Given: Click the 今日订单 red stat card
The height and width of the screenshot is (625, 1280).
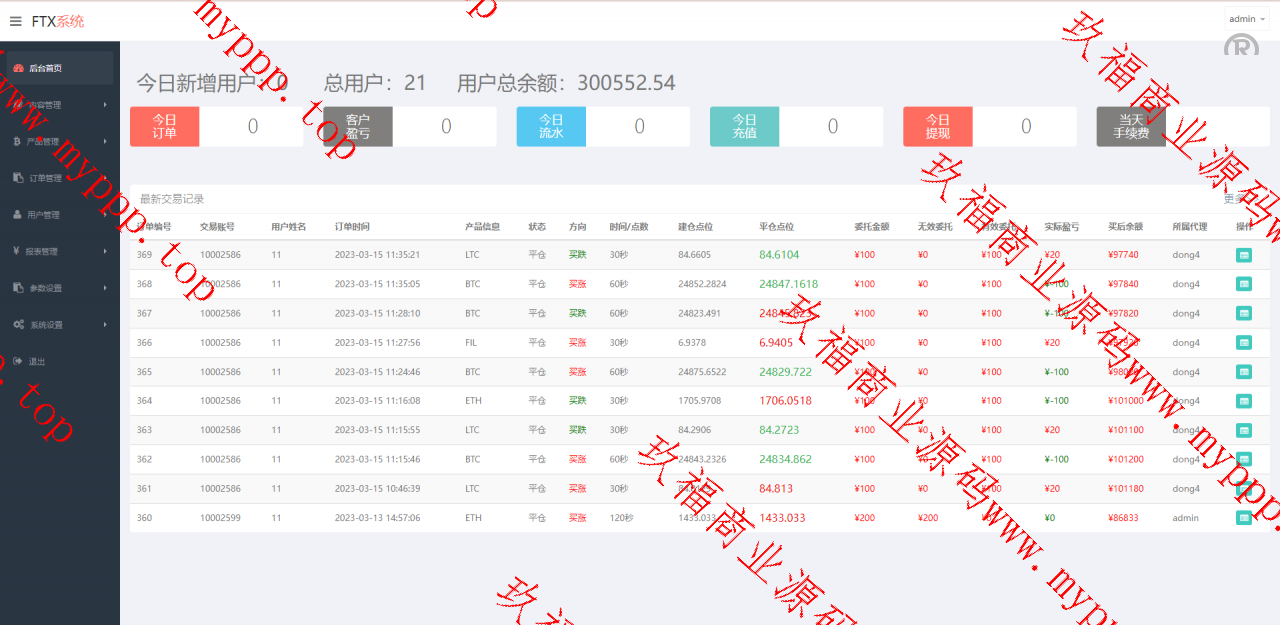Looking at the screenshot, I should point(165,127).
